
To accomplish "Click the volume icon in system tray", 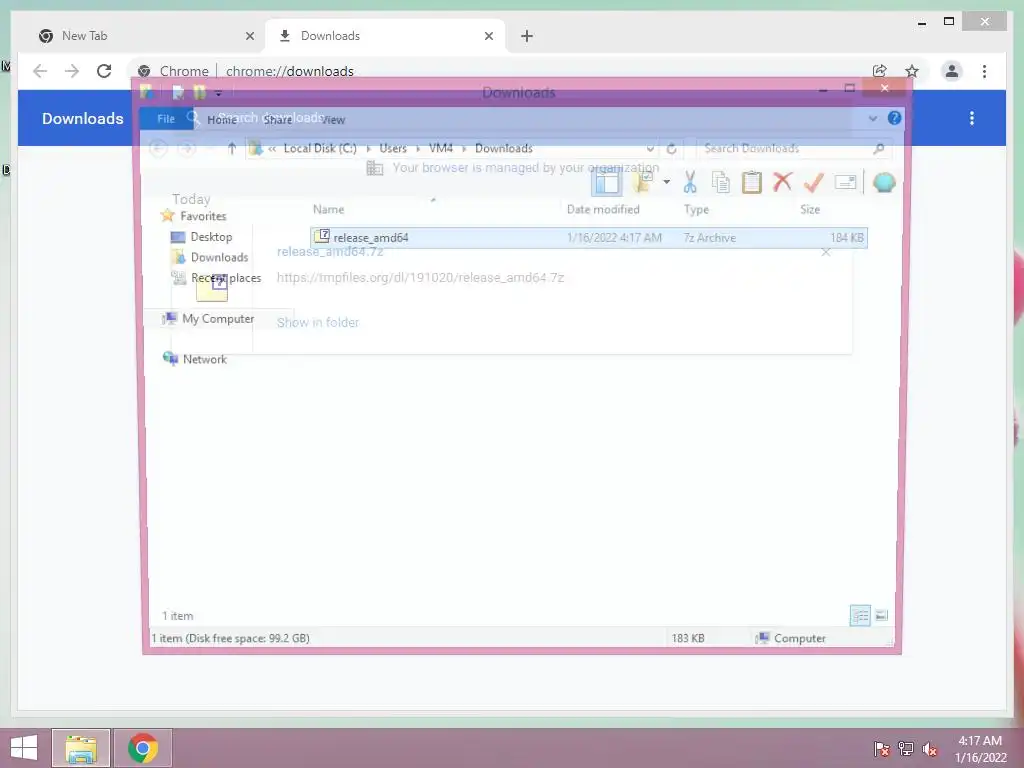I will (x=930, y=748).
